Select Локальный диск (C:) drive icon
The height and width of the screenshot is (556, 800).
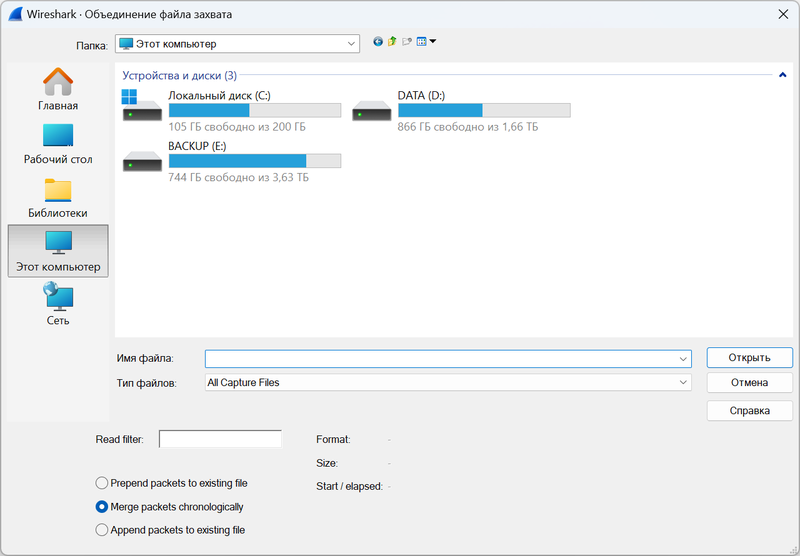(x=142, y=106)
